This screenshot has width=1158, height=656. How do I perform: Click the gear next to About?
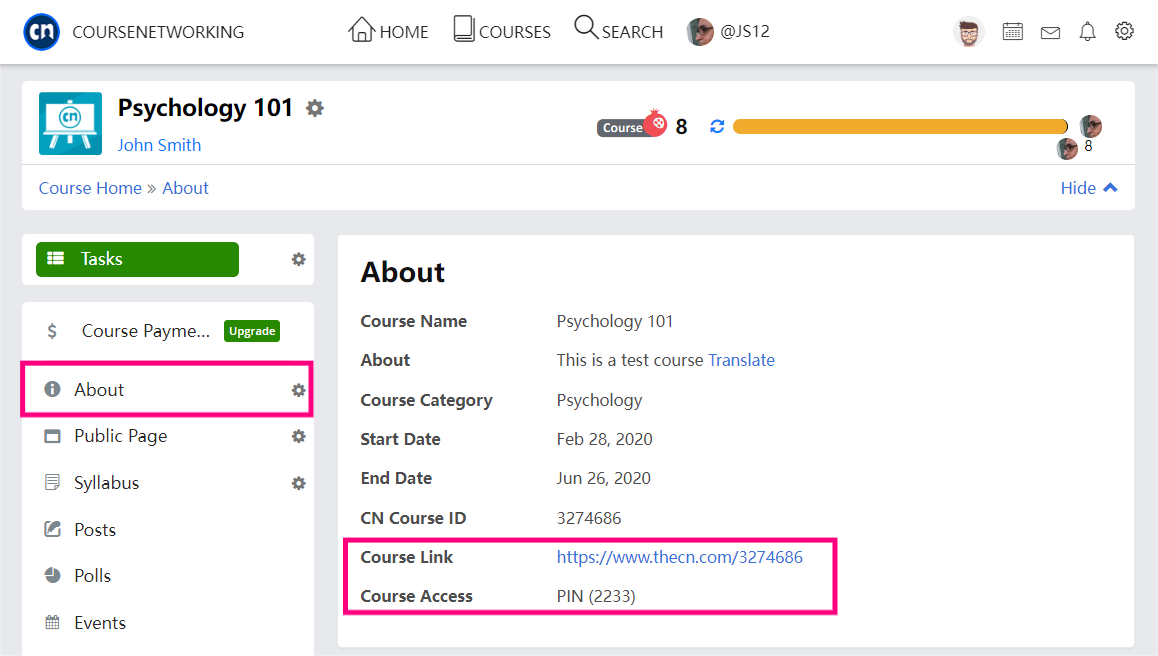pyautogui.click(x=298, y=390)
